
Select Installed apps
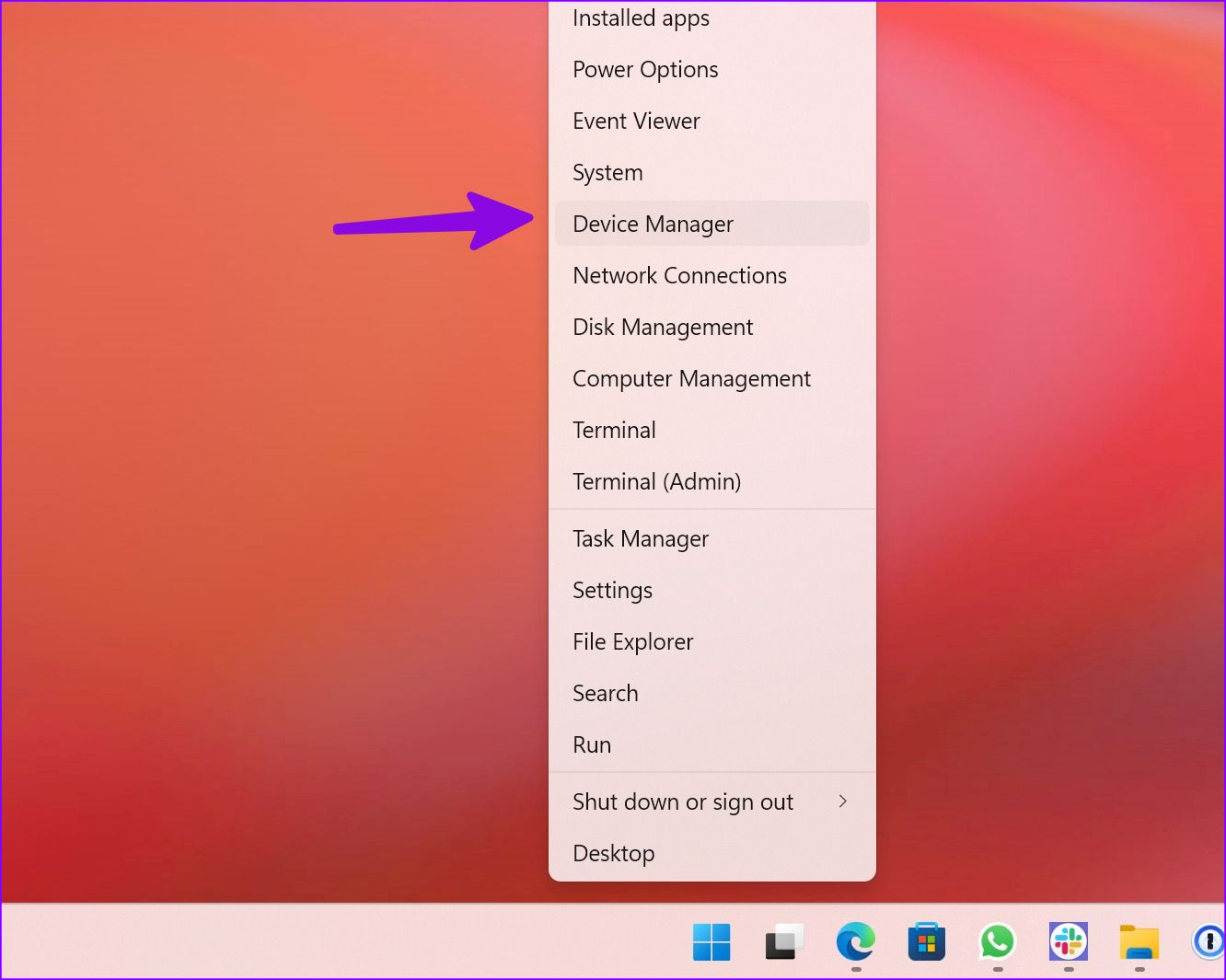point(641,17)
